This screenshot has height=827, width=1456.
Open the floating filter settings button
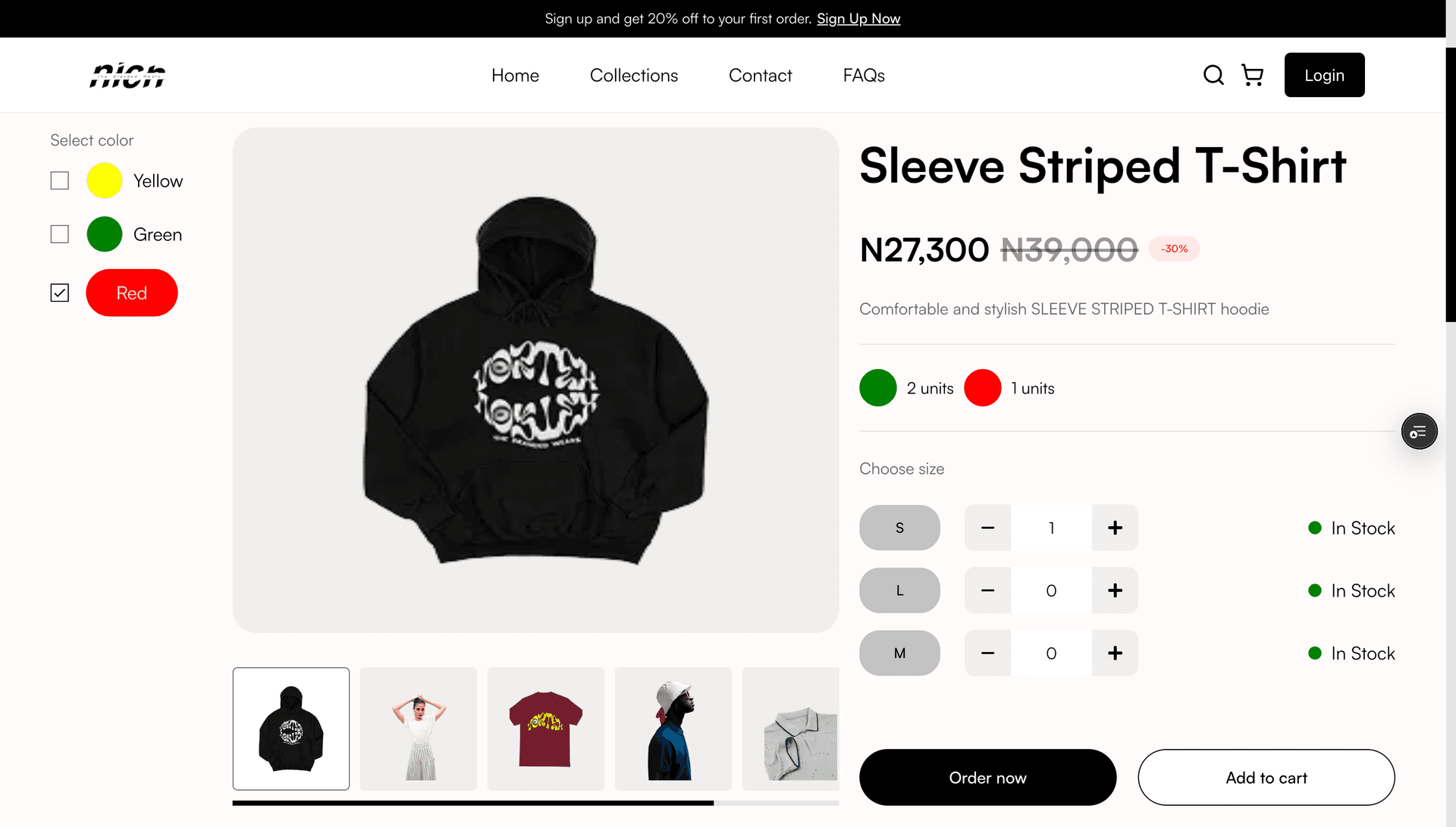pyautogui.click(x=1419, y=431)
